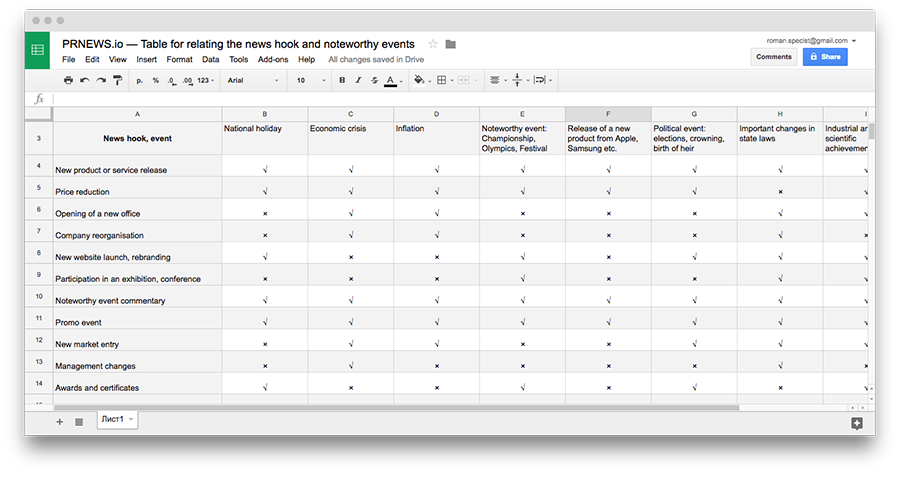Open the Help menu
The width and height of the screenshot is (900, 479).
[307, 60]
